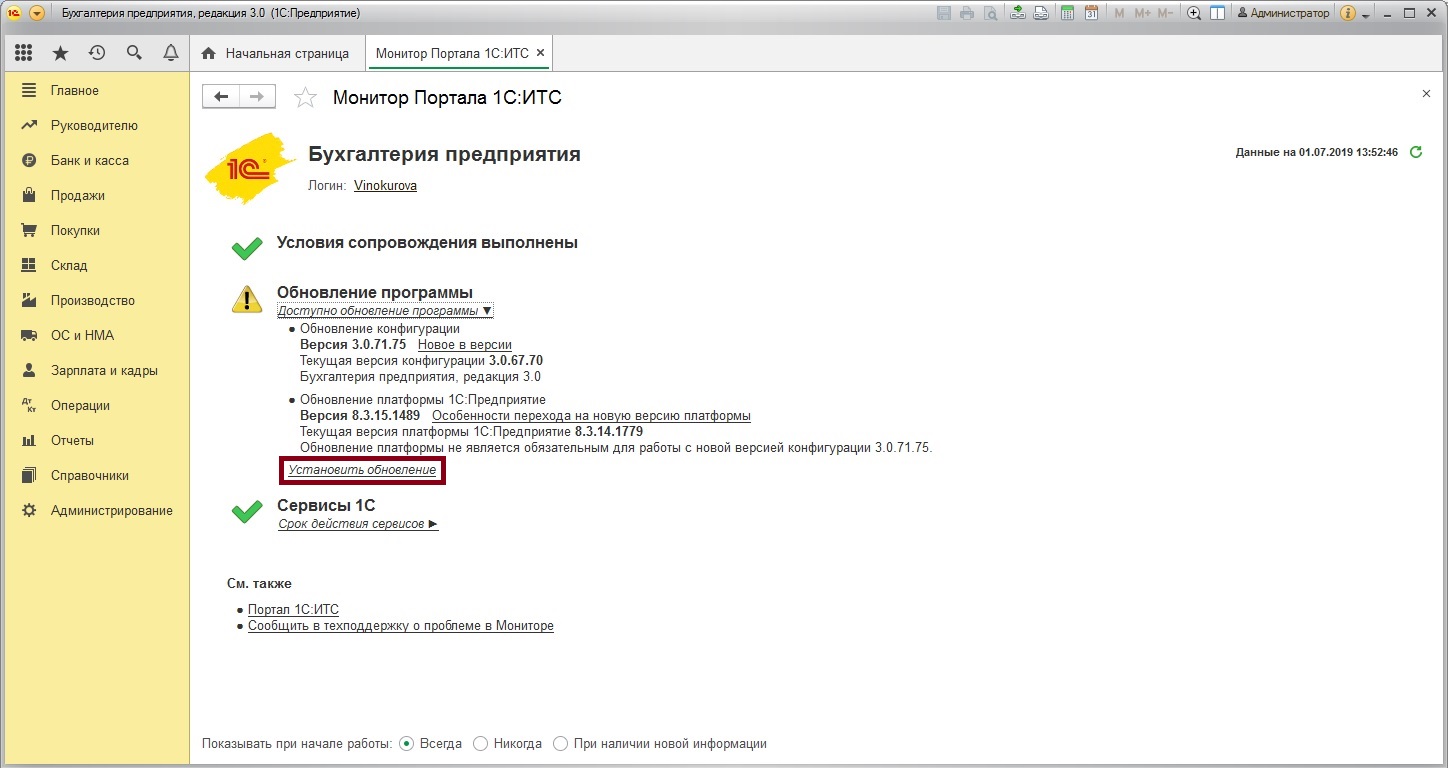Screen dimensions: 1448x768
Task: Click the Версия 3.0.71.75 text
Action: point(353,345)
